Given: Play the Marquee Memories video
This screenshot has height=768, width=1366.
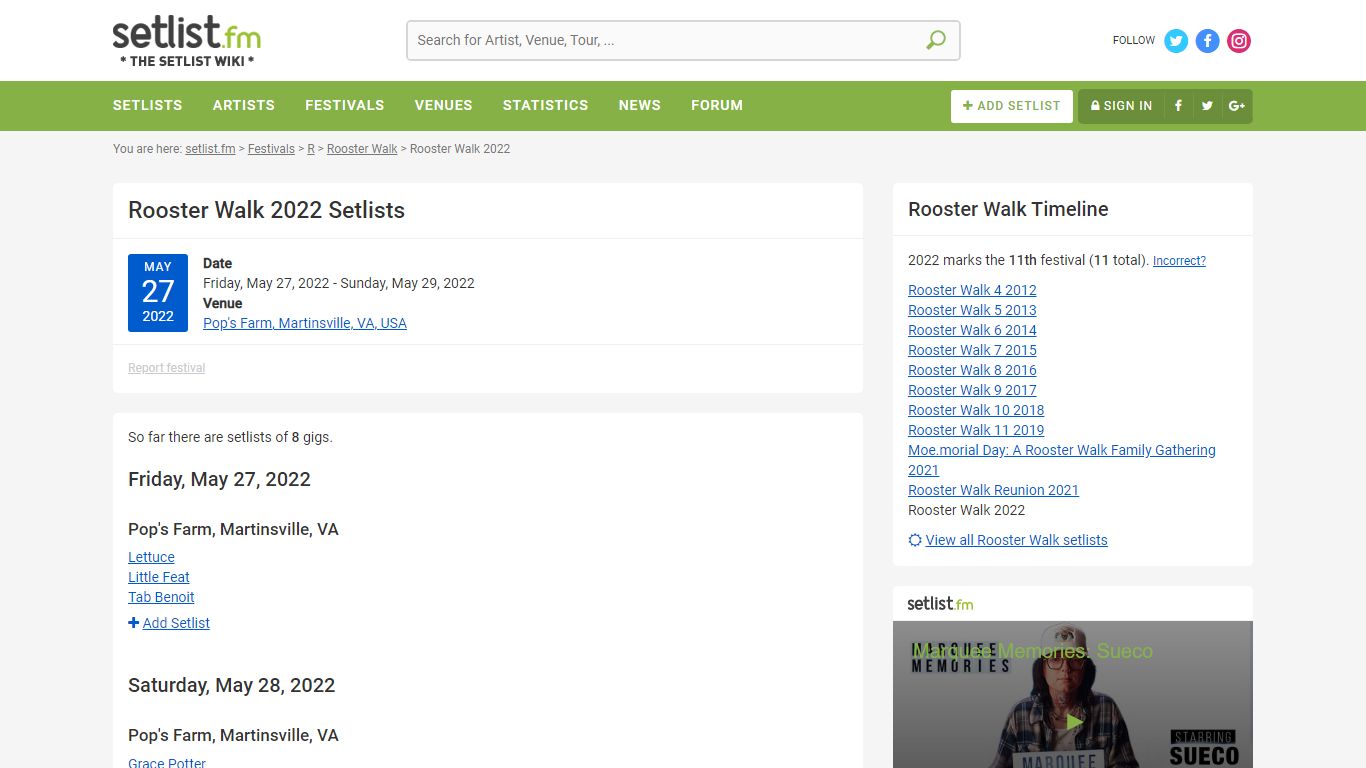Looking at the screenshot, I should pyautogui.click(x=1074, y=721).
